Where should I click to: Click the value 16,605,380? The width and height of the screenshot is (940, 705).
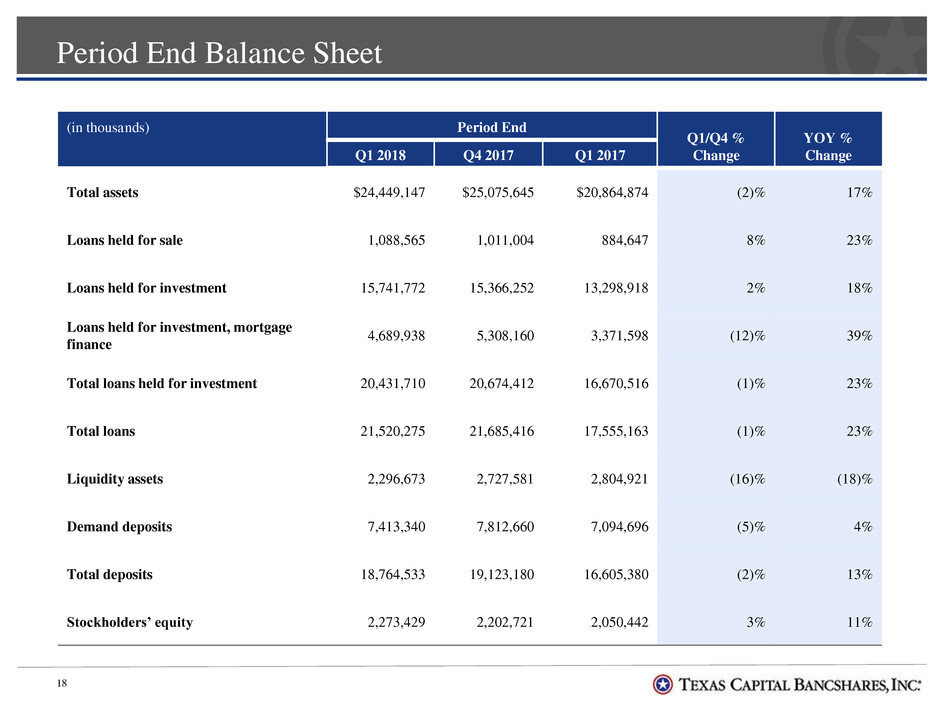point(616,575)
